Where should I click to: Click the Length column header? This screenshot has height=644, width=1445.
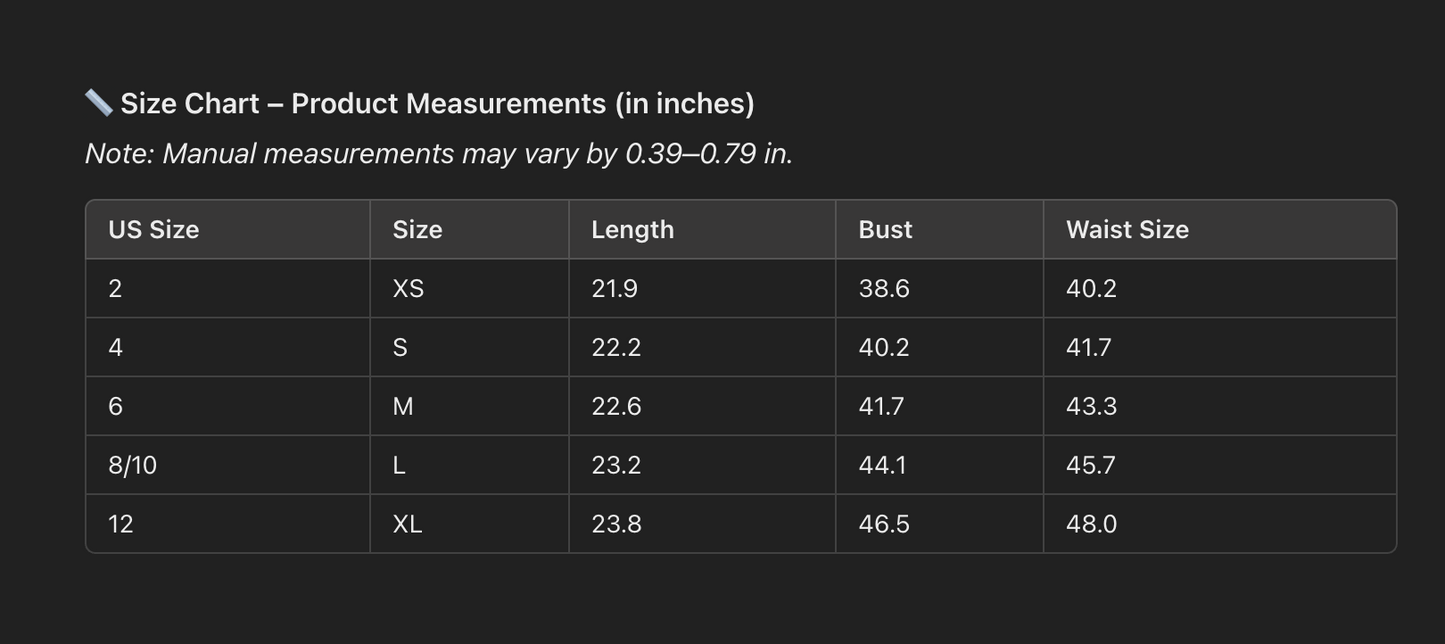632,229
